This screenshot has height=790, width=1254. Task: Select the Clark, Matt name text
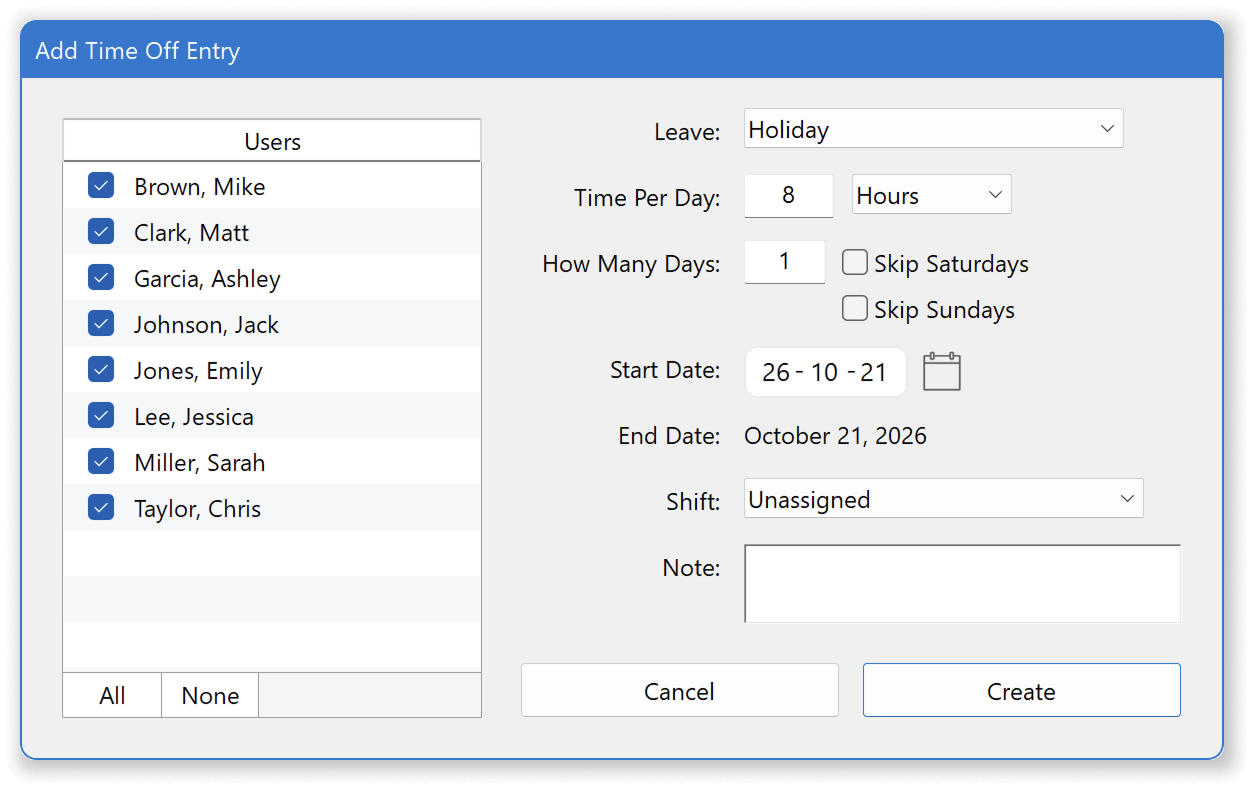point(191,233)
